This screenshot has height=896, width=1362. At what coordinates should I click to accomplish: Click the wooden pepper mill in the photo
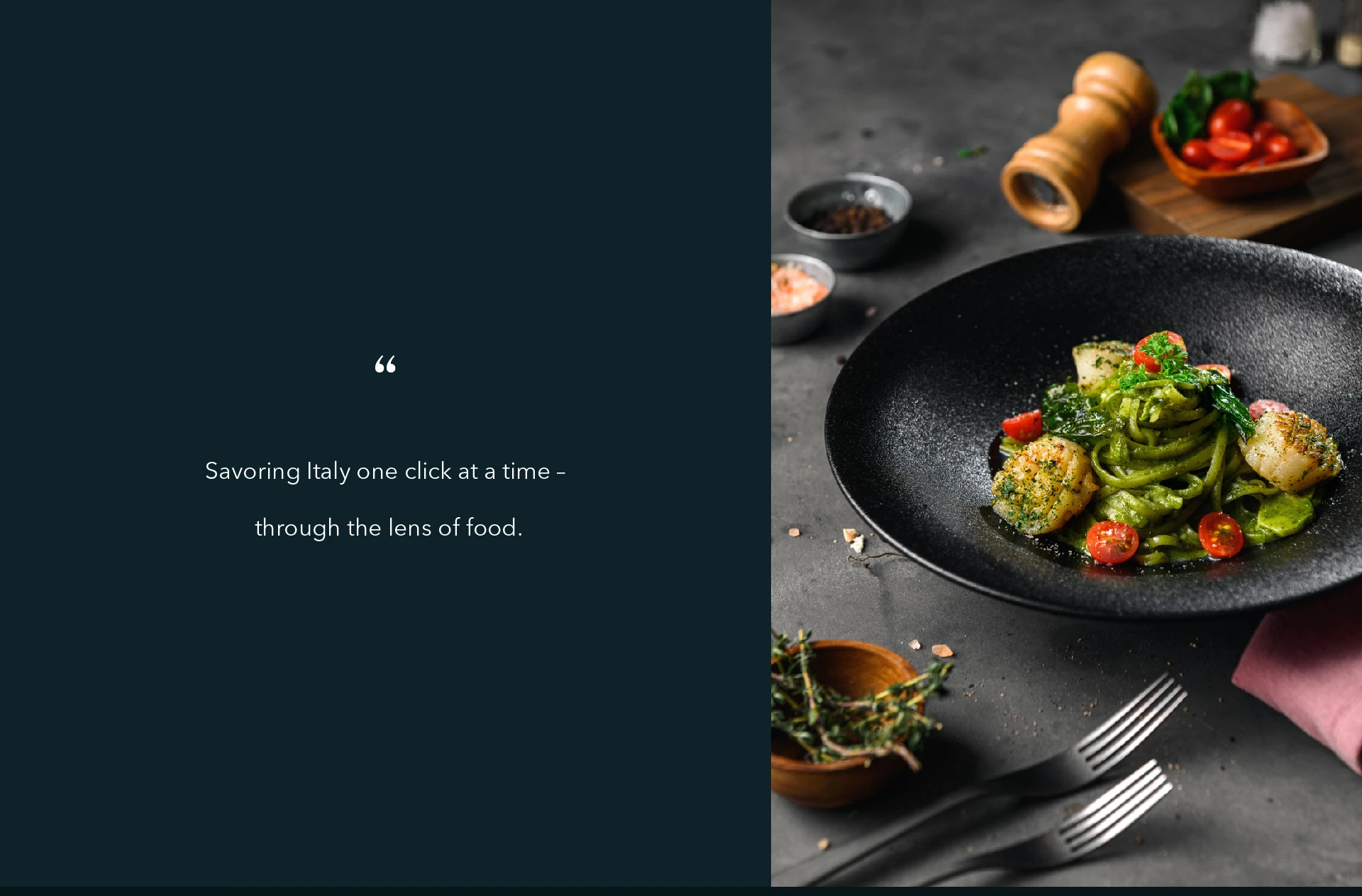1078,142
